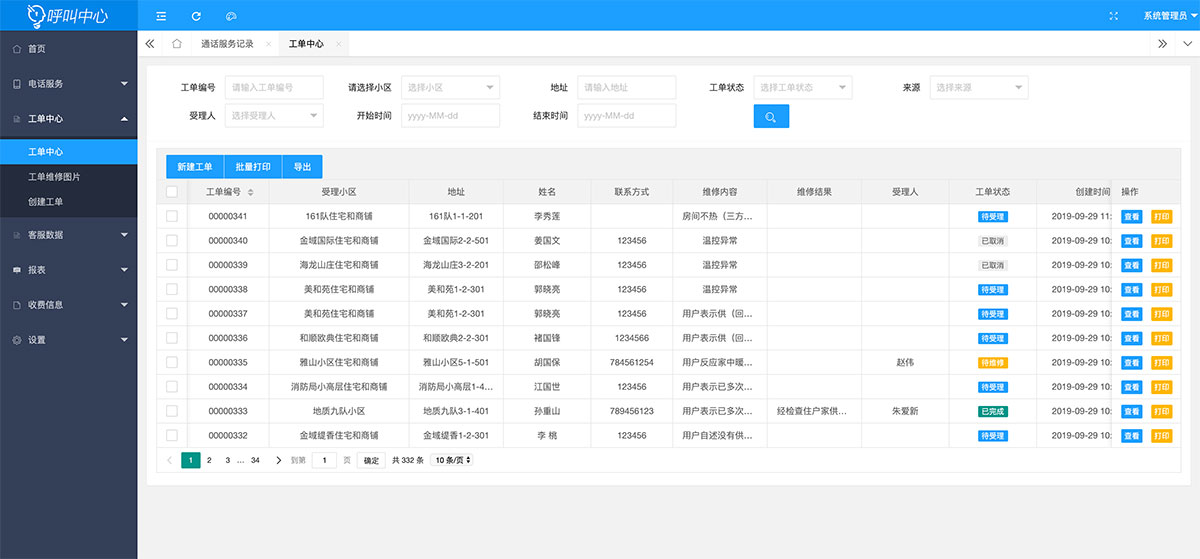The width and height of the screenshot is (1200, 559).
Task: Check the row for order 00000338
Action: pyautogui.click(x=172, y=289)
